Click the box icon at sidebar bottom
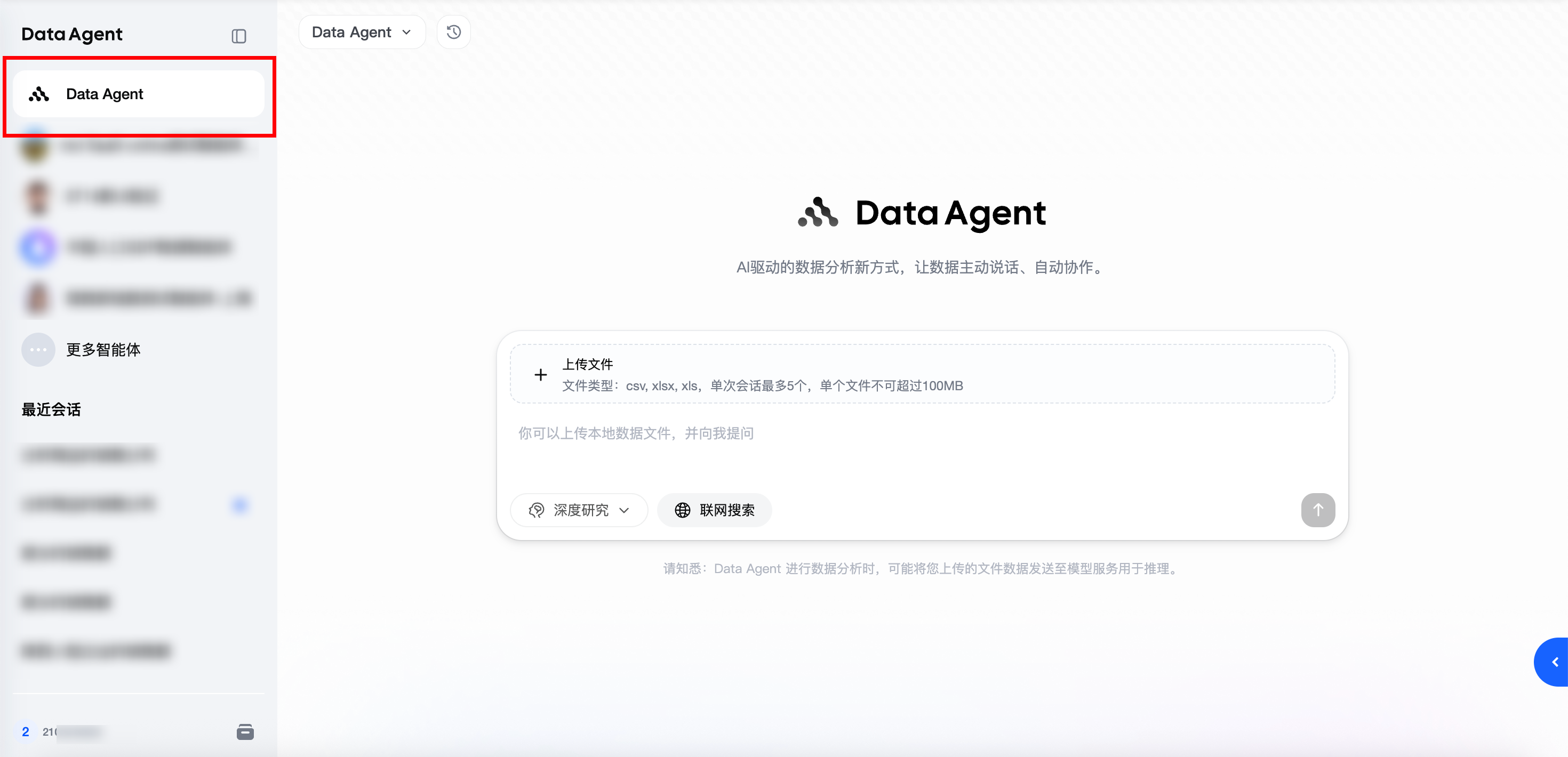The image size is (1568, 757). pos(245,731)
